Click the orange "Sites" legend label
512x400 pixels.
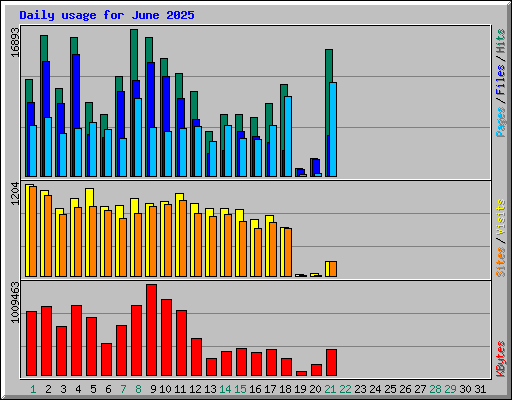[500, 262]
